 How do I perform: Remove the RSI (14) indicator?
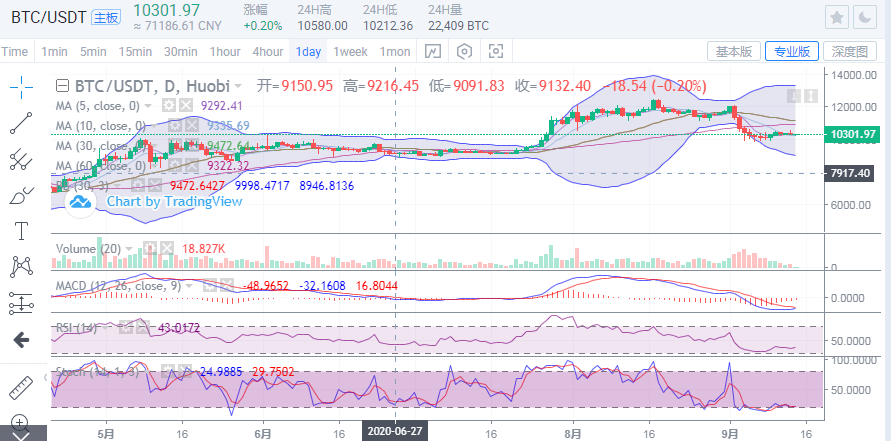coord(143,327)
